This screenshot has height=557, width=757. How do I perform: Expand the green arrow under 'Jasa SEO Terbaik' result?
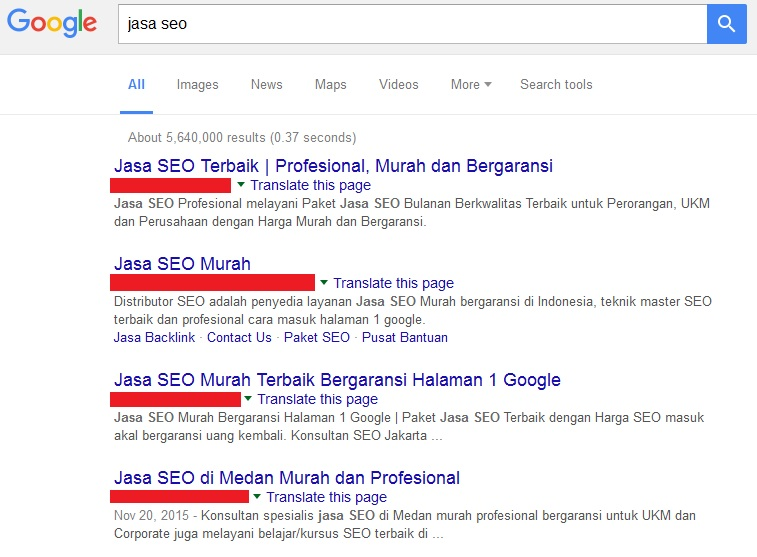point(241,184)
